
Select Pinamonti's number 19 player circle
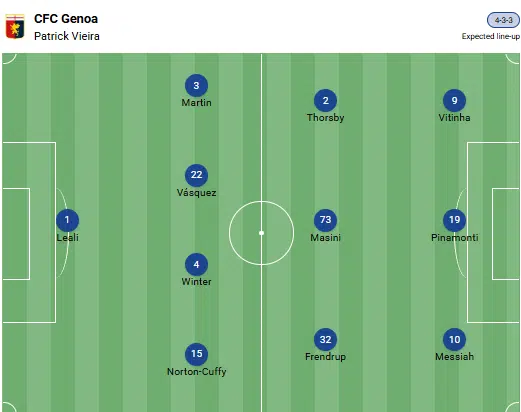click(454, 220)
